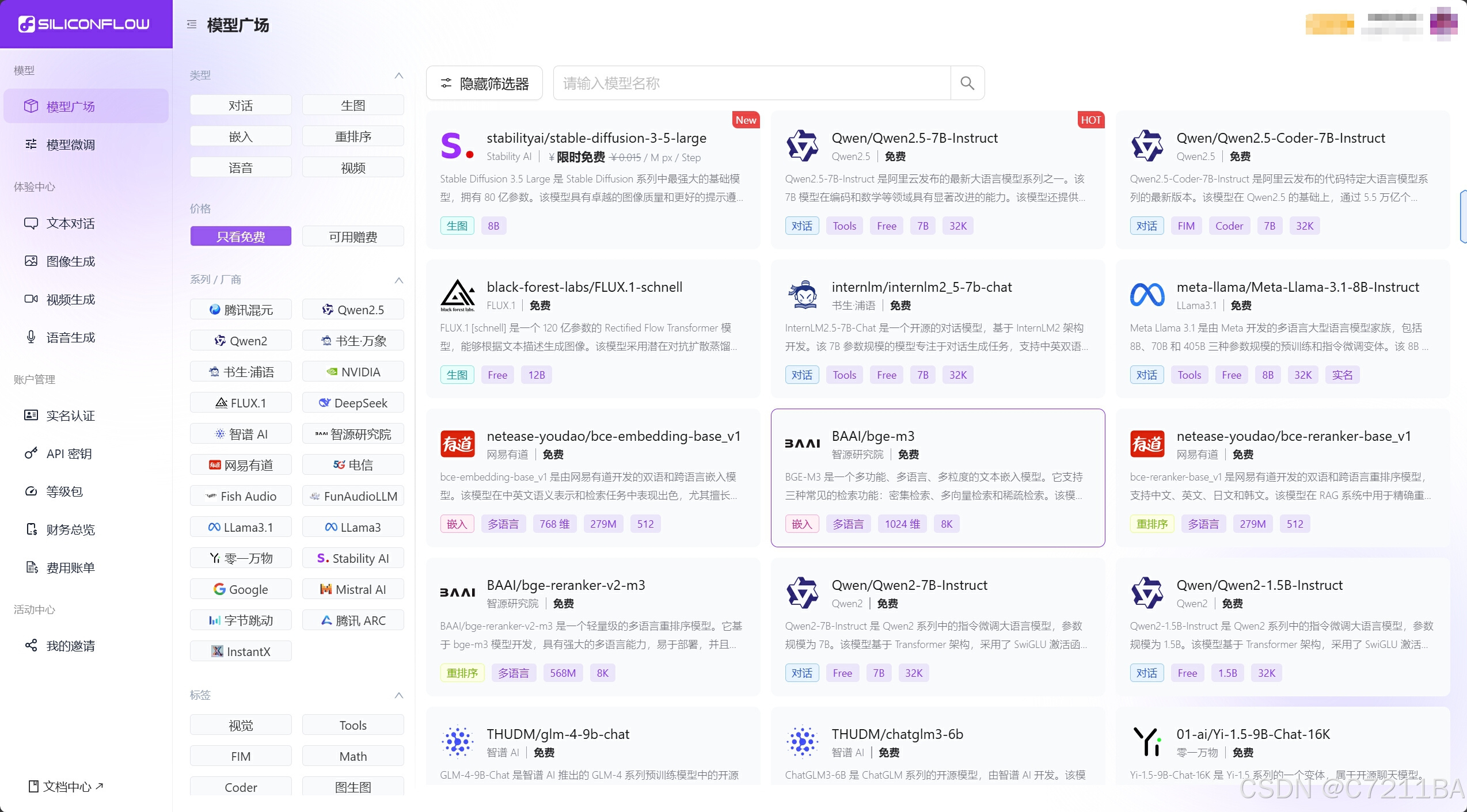Click the API 密钥 key icon
This screenshot has height=812, width=1467.
point(31,453)
